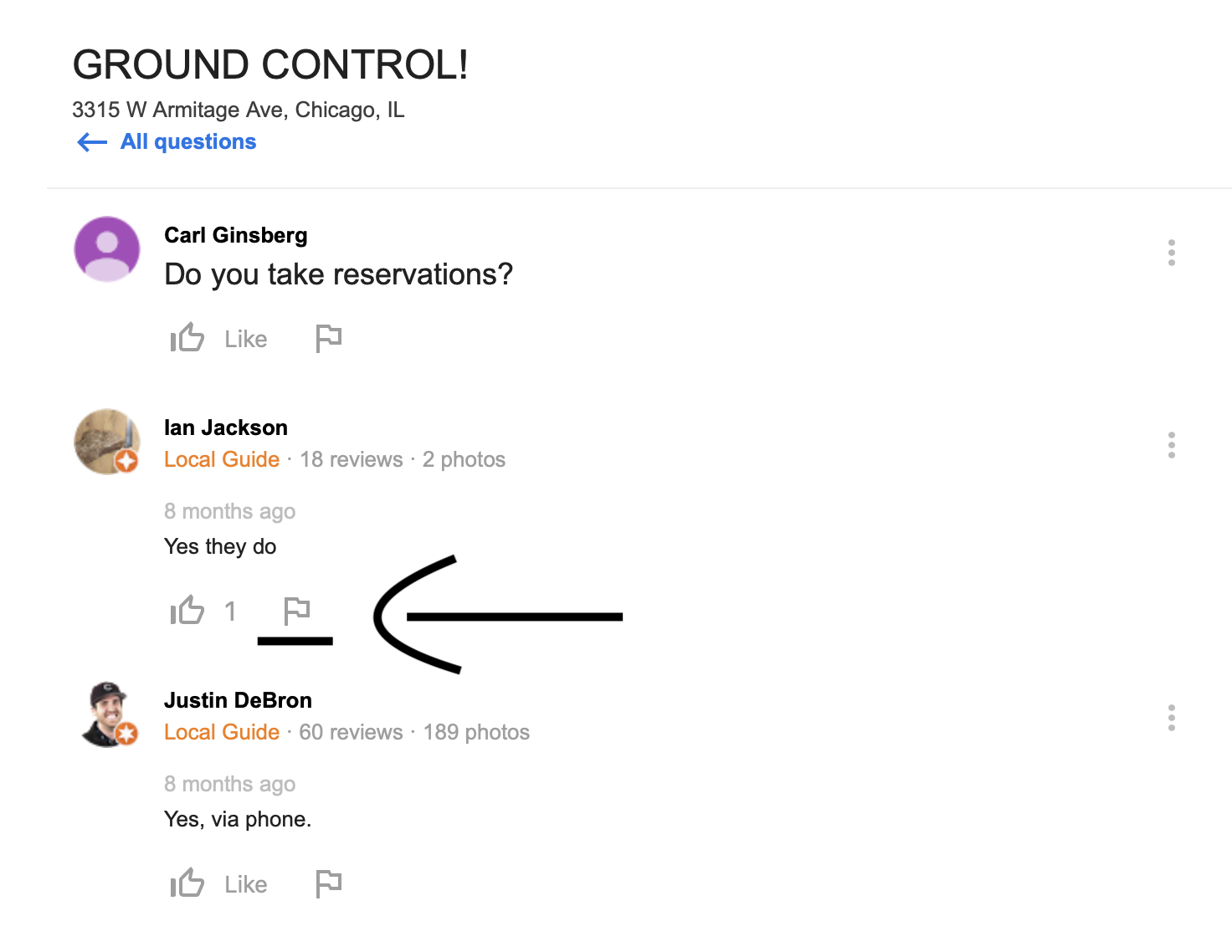The height and width of the screenshot is (952, 1232).
Task: Flag Carl Ginsberg's question as inappropriate
Action: 328,338
